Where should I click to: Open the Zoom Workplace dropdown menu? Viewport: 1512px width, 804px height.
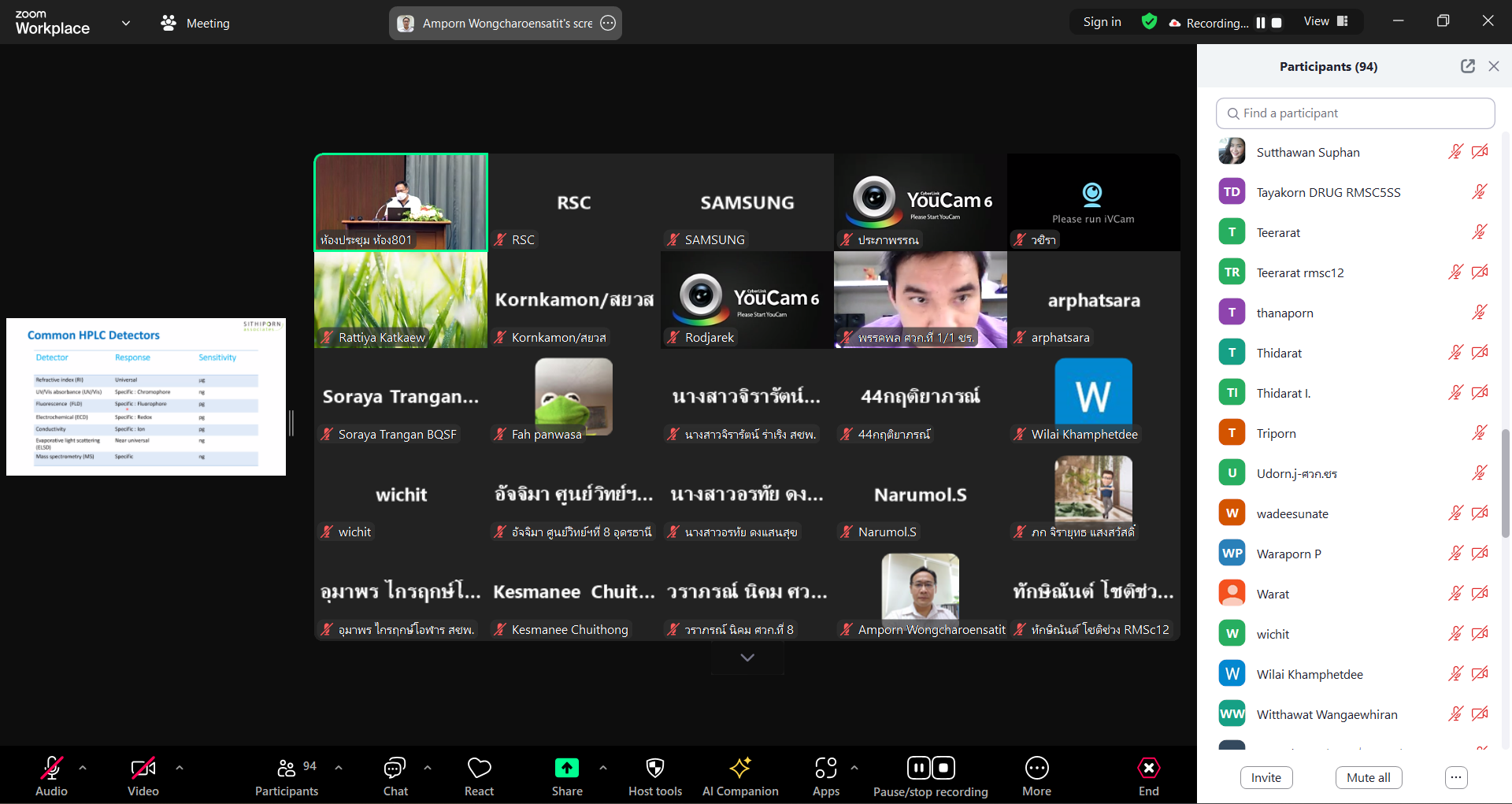coord(125,23)
